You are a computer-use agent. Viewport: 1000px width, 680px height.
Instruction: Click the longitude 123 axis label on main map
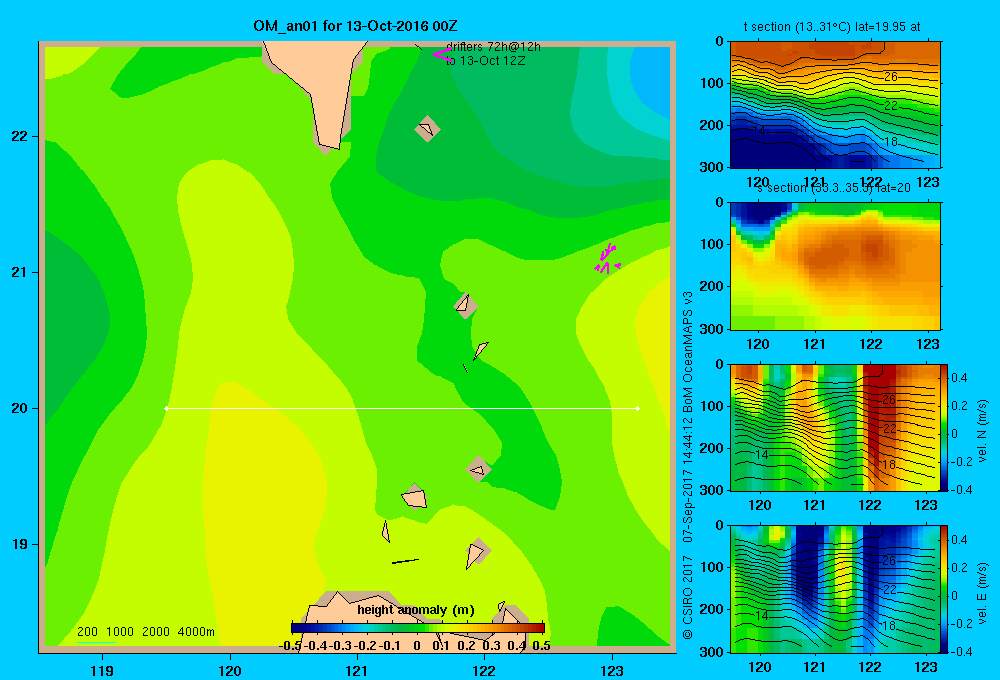tap(612, 670)
